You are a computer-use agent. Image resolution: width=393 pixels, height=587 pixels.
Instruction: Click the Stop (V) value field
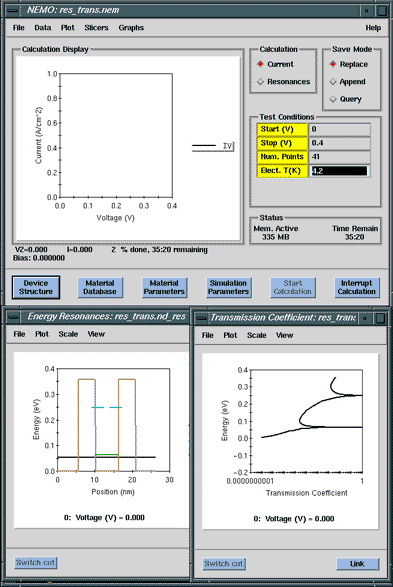(339, 143)
